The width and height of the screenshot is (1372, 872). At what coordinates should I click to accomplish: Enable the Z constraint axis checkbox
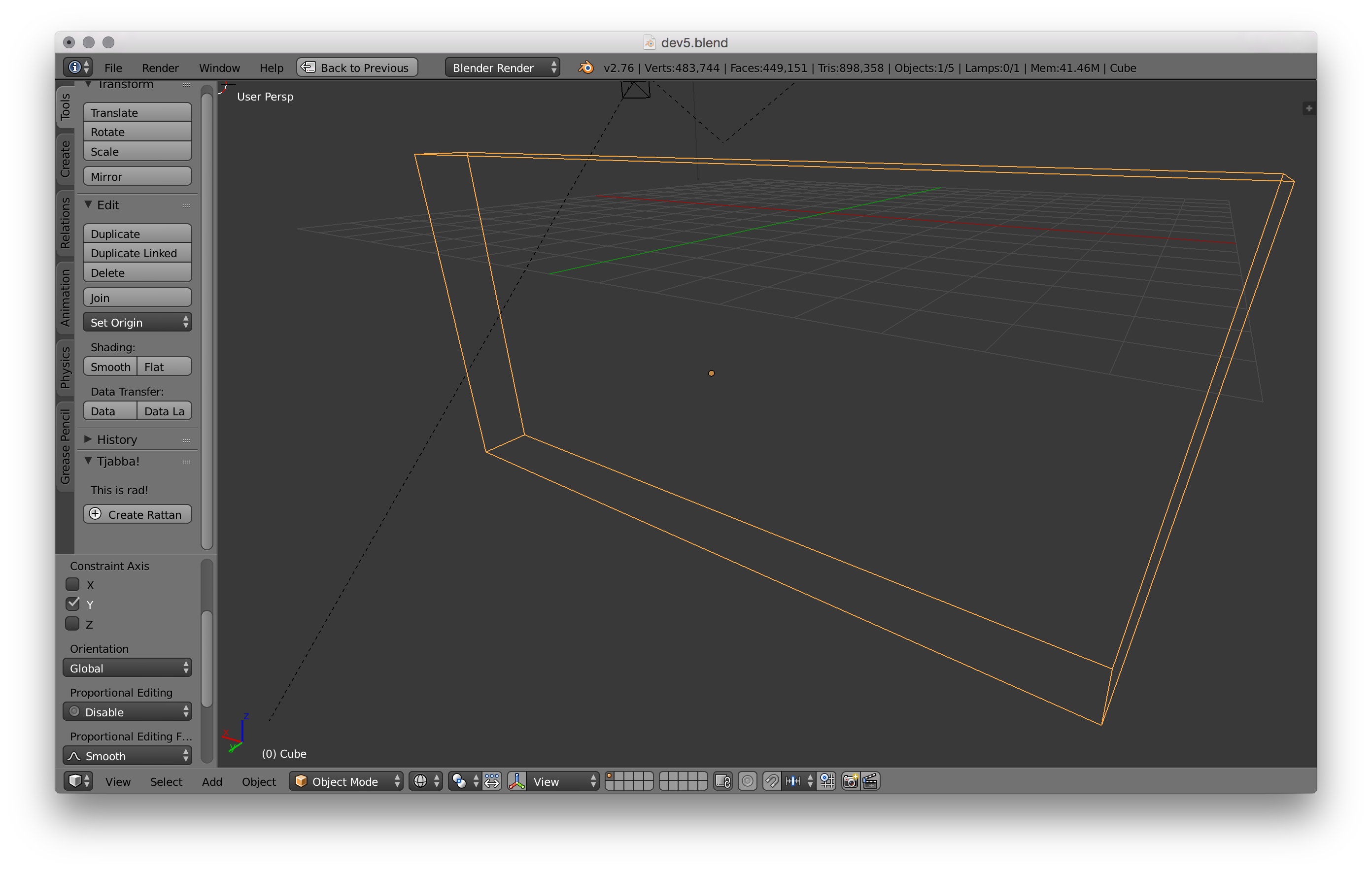pos(72,623)
